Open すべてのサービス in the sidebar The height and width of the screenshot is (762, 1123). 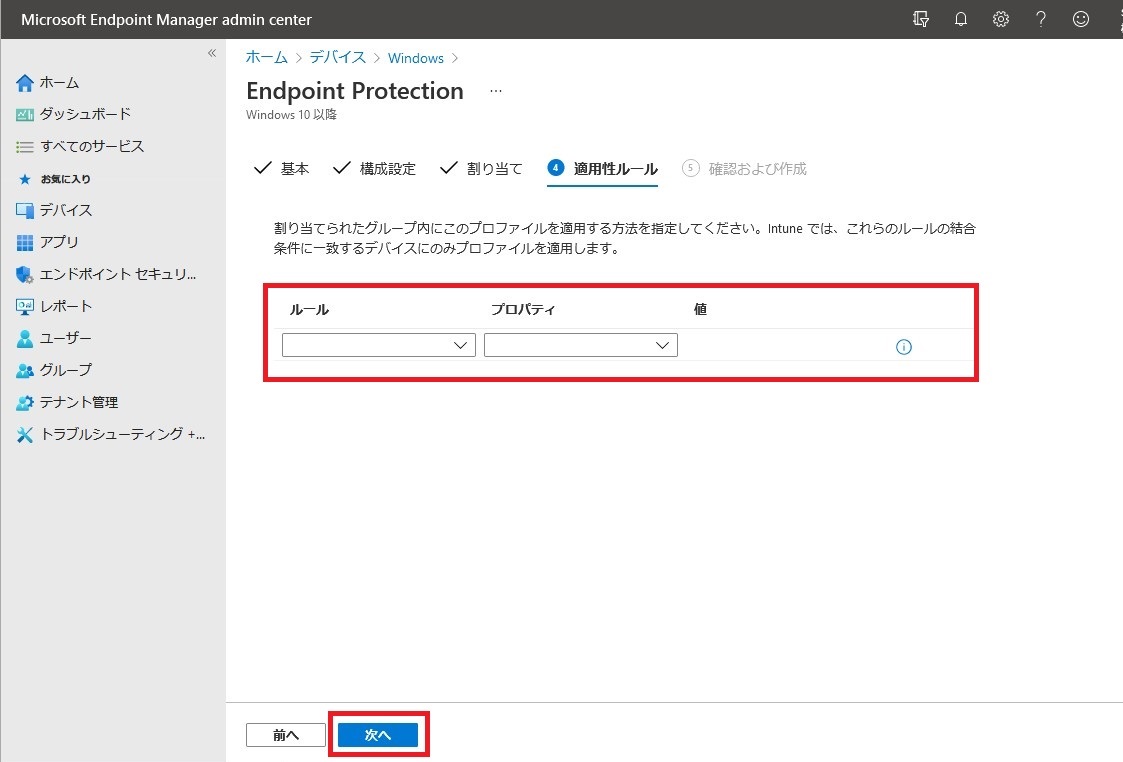(x=92, y=147)
